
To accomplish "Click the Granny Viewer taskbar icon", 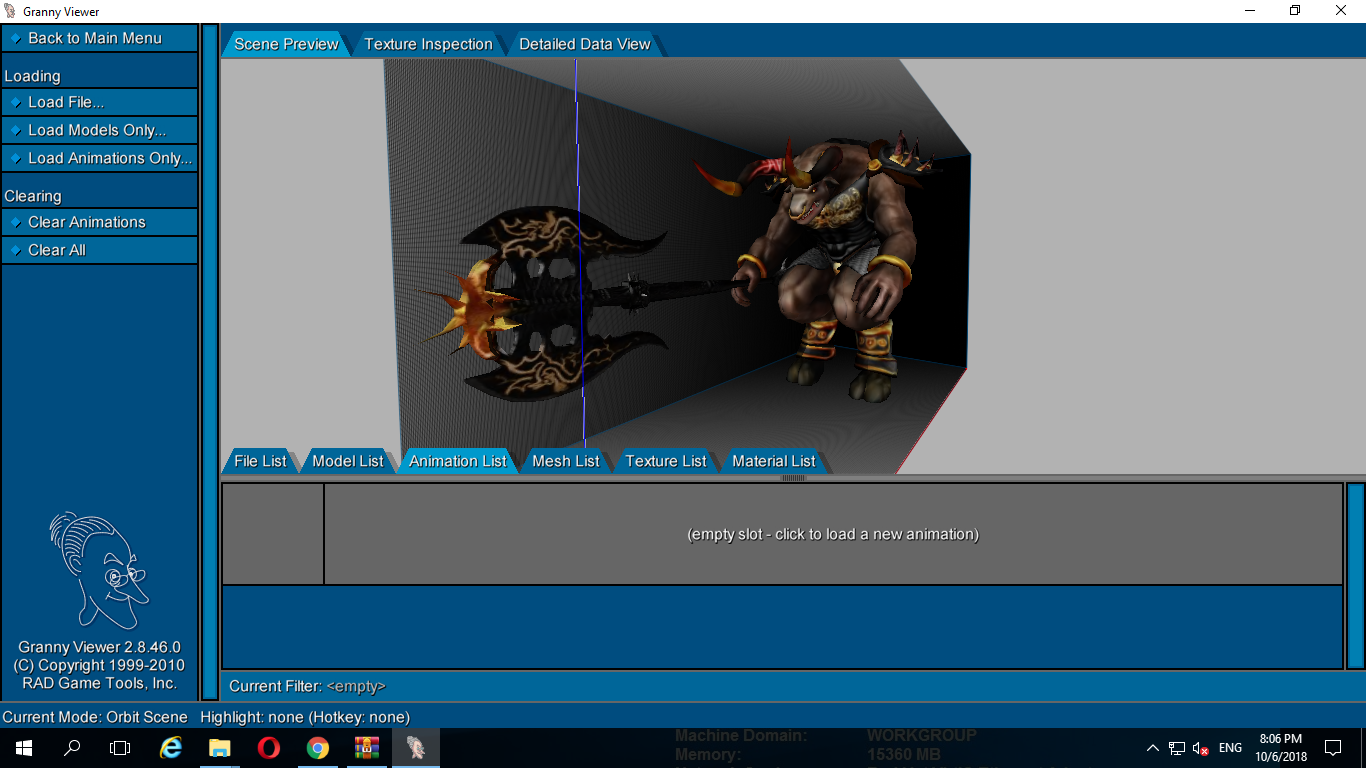I will (415, 747).
